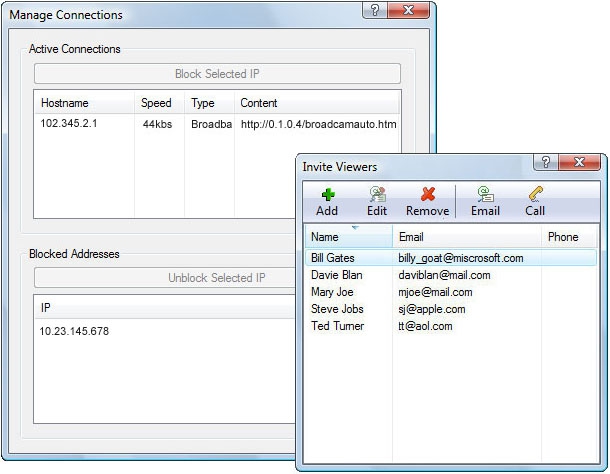The width and height of the screenshot is (610, 474).
Task: Select Steve Jobs in viewer list
Action: (x=450, y=309)
